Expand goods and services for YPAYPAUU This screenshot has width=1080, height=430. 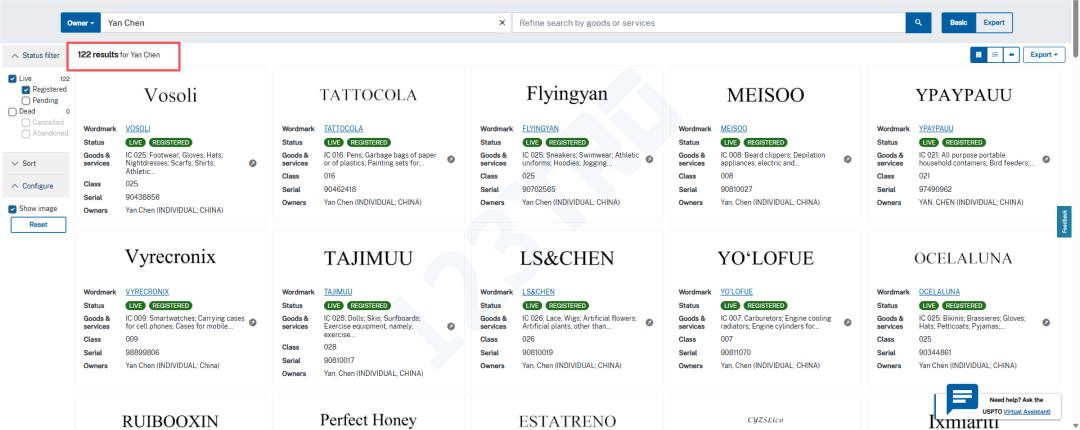[1046, 159]
